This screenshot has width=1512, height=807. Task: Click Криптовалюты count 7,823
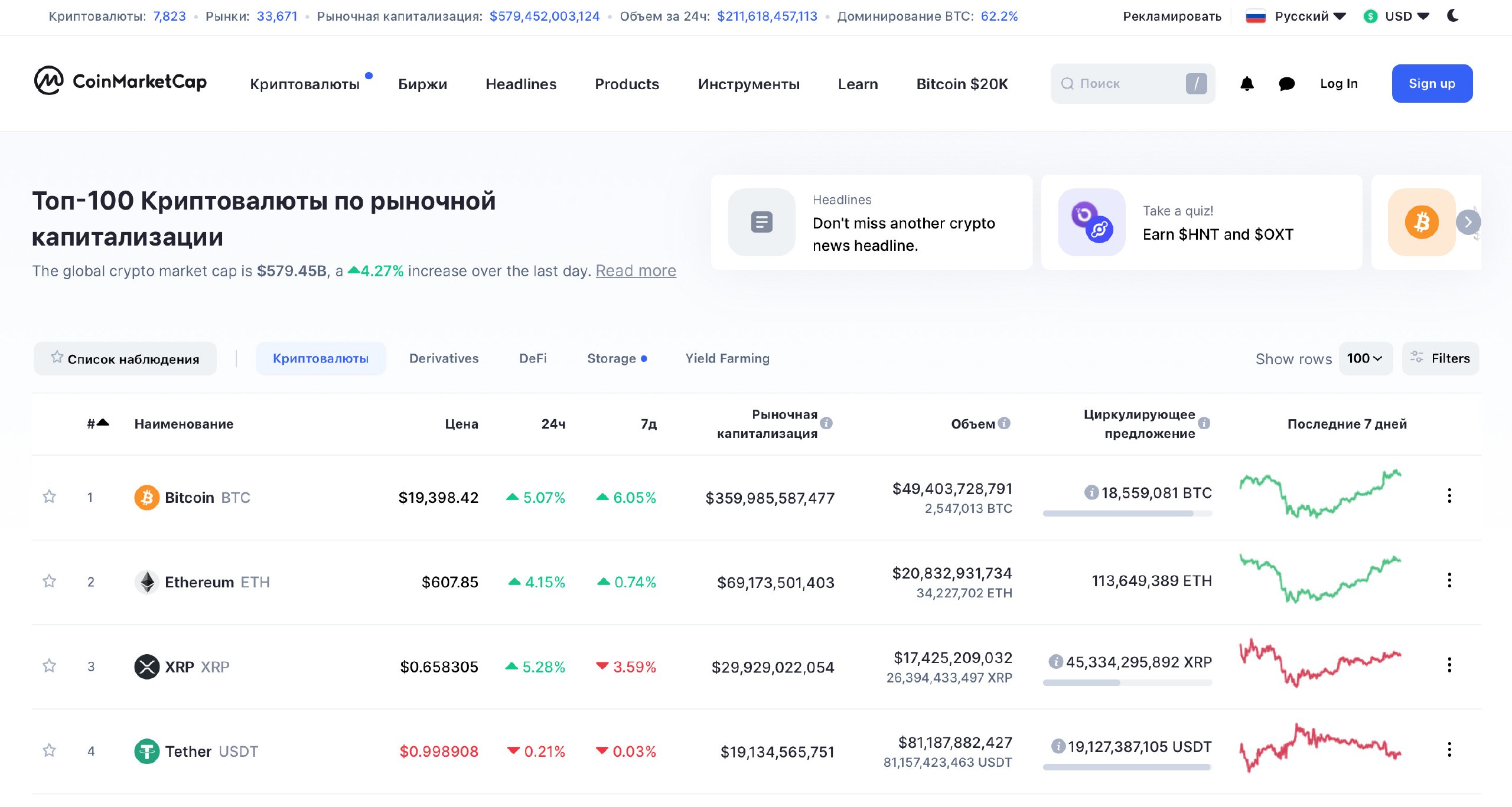[170, 16]
